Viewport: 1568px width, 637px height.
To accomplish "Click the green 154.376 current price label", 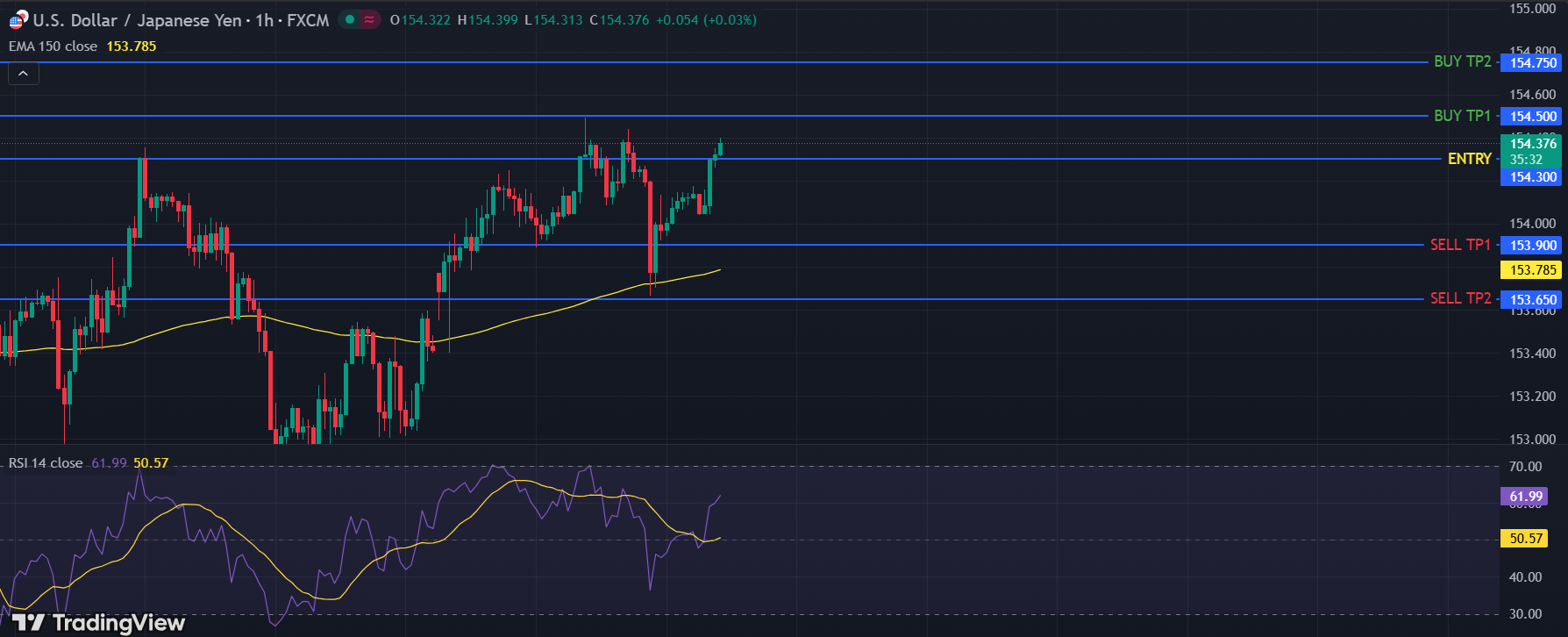I will tap(1533, 144).
